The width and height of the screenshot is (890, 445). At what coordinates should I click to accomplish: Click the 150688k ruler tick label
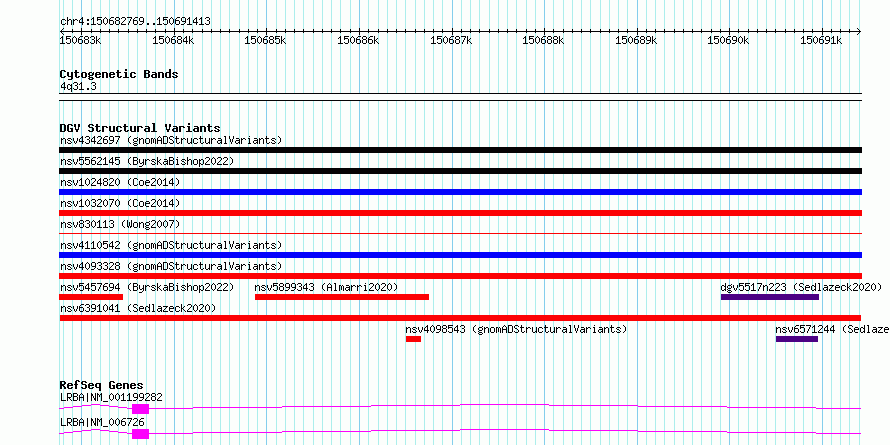coord(544,40)
